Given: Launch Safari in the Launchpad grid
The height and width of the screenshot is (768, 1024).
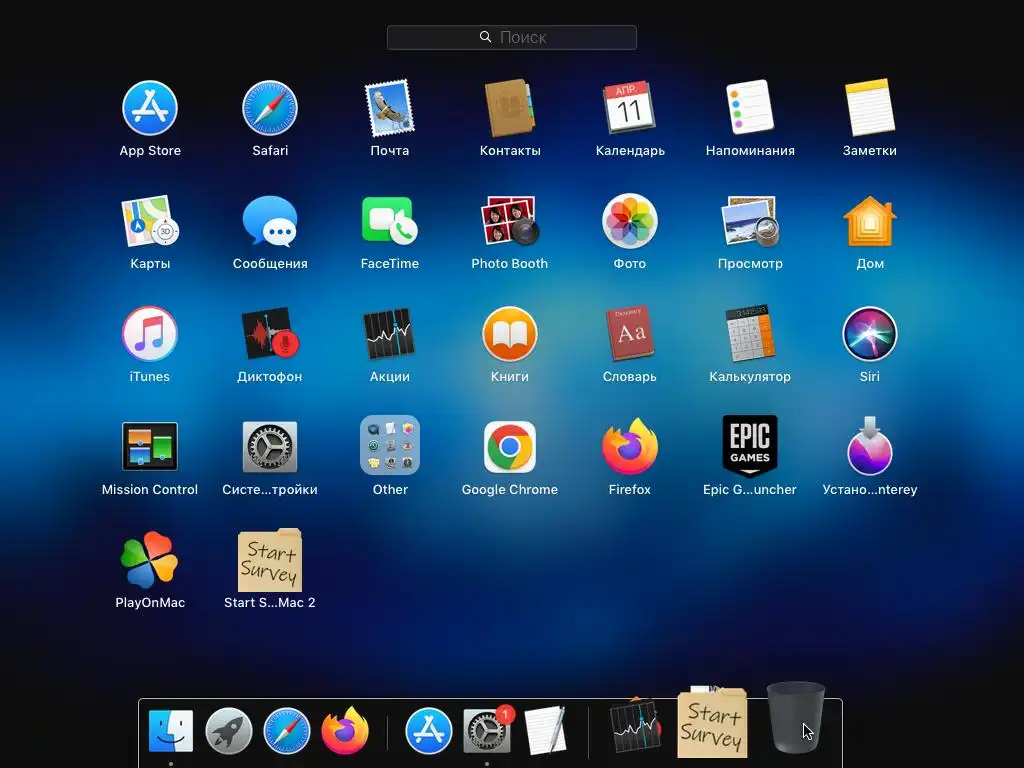Looking at the screenshot, I should 270,108.
